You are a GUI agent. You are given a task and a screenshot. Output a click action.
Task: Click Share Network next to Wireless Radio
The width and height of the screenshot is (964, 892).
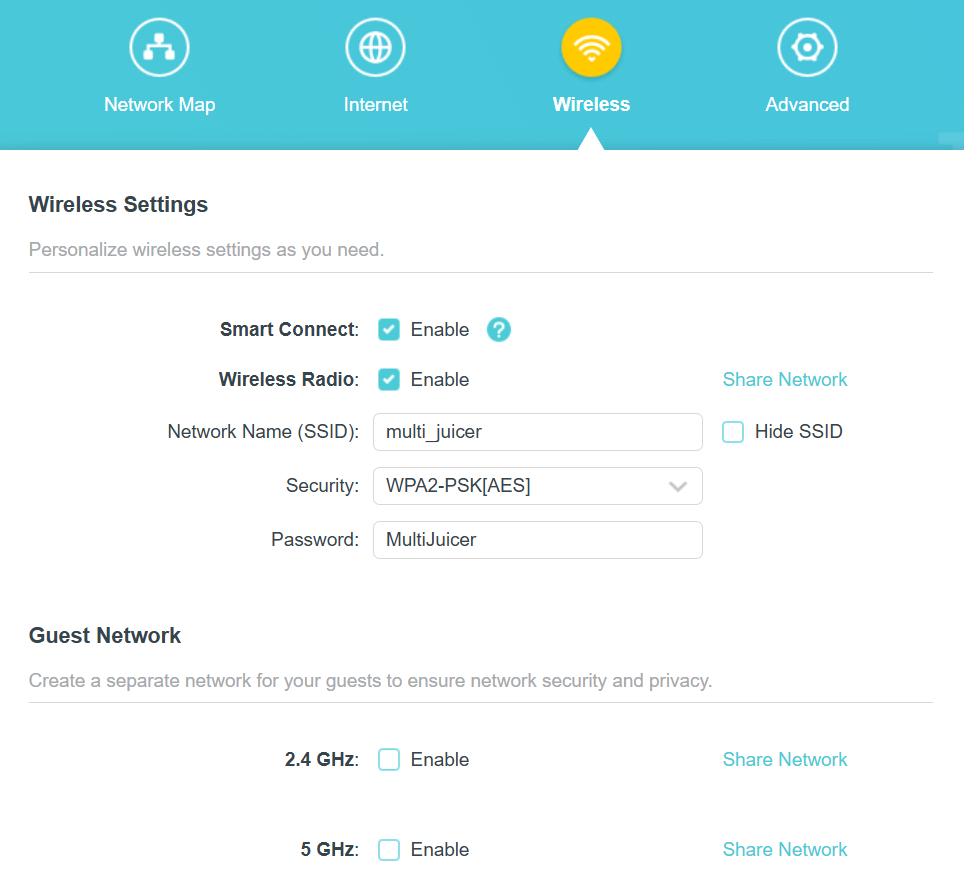[784, 379]
